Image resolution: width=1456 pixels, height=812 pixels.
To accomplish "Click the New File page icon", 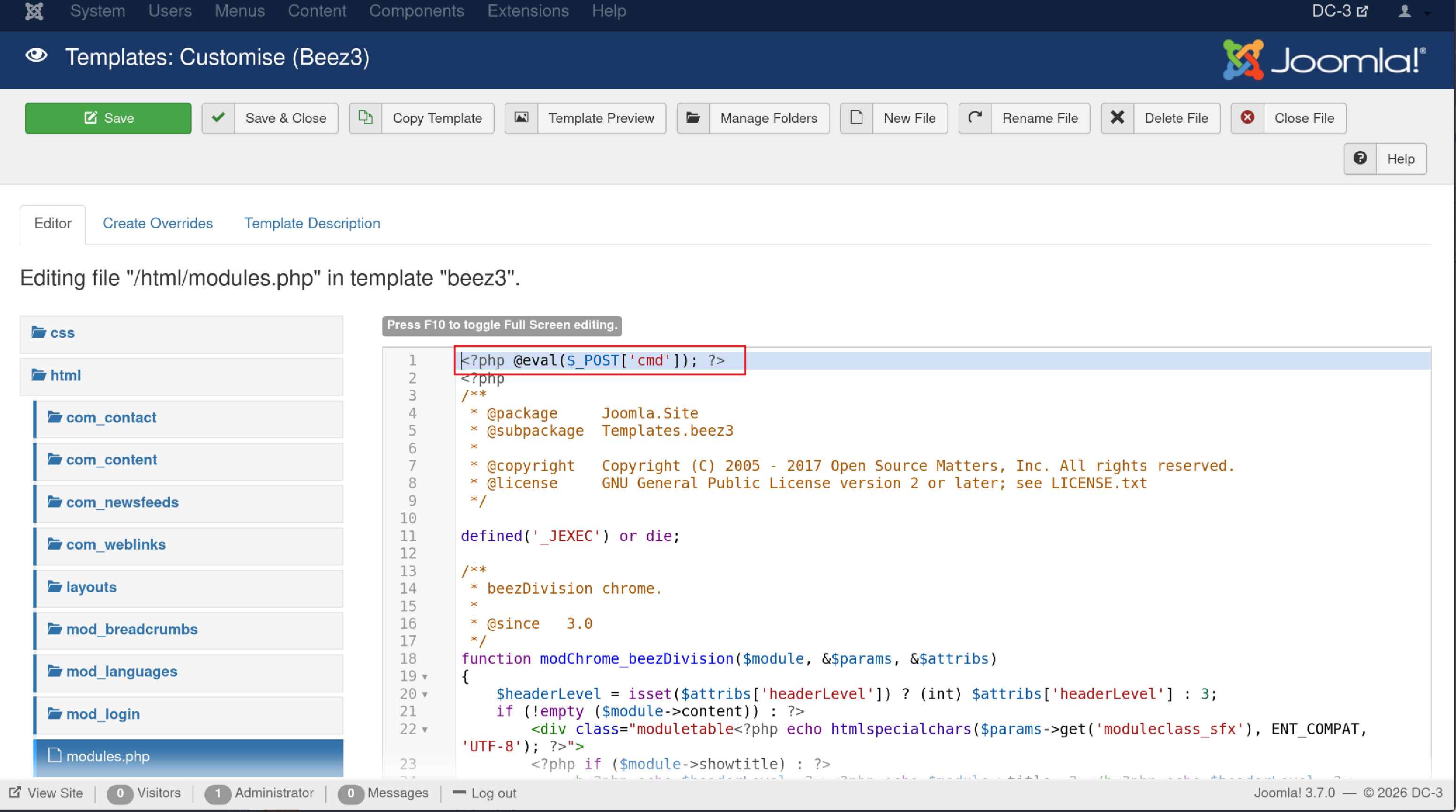I will coord(857,118).
